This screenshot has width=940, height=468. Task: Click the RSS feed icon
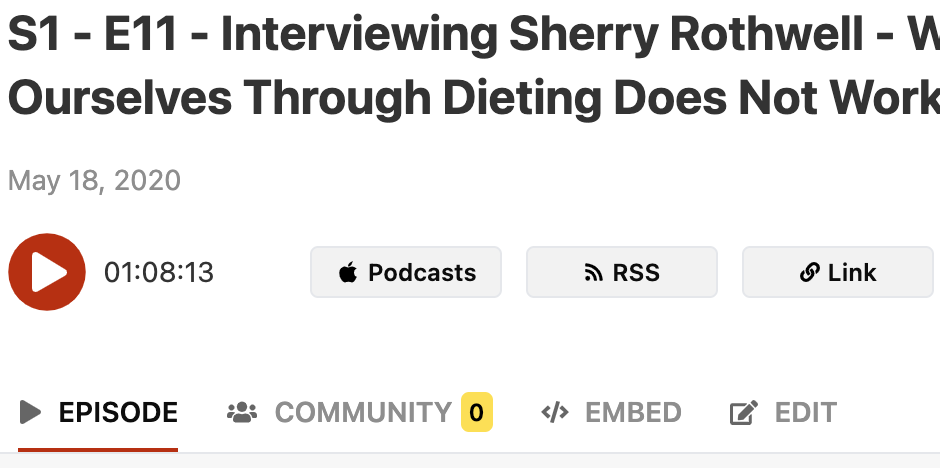(593, 273)
